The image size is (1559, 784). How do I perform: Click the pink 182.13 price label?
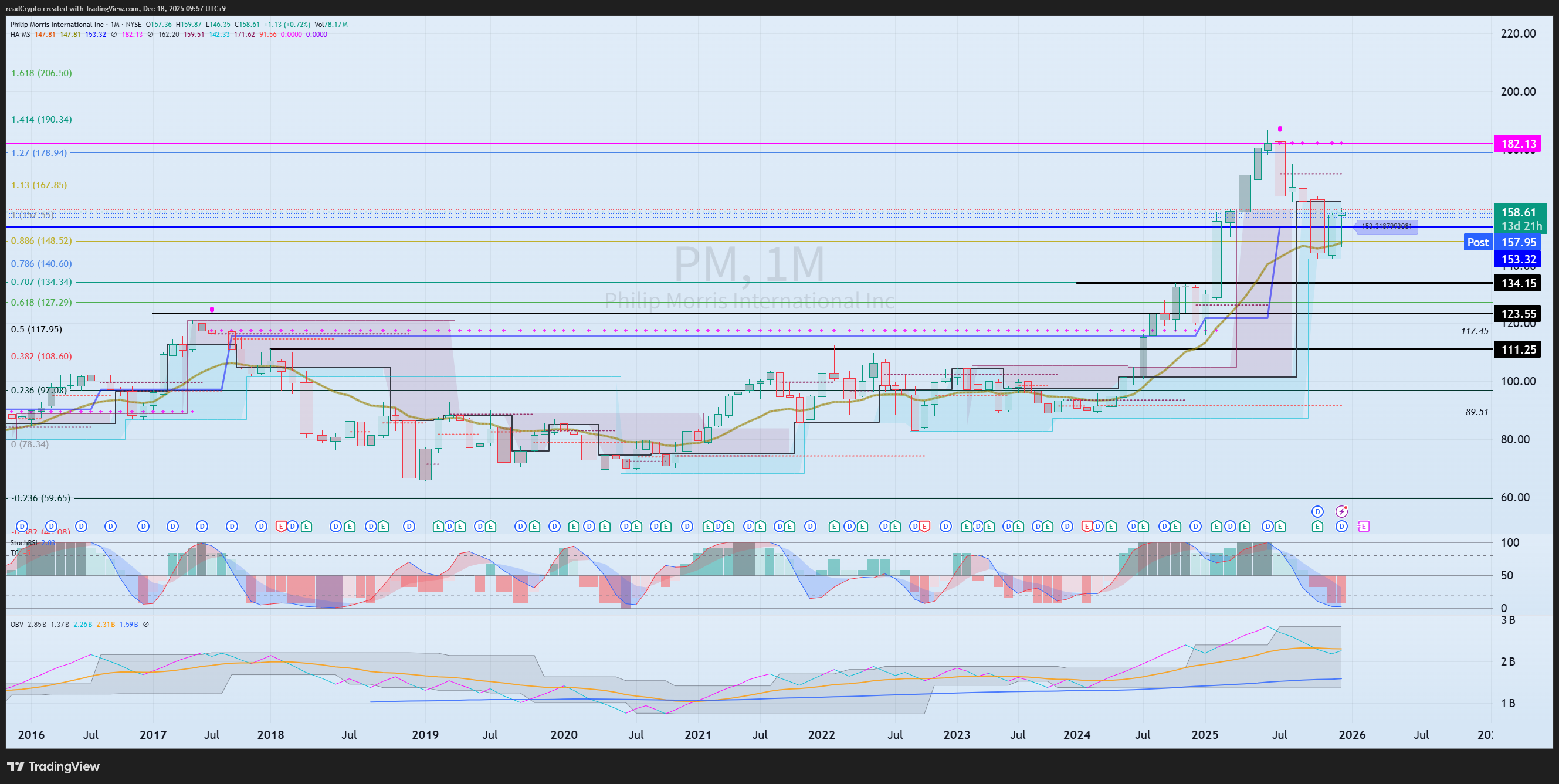point(1518,143)
